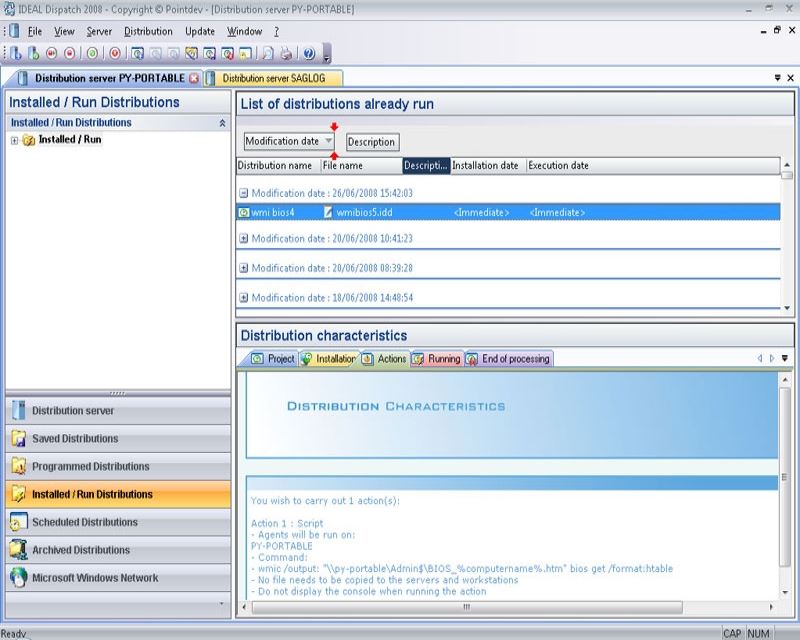Click the help question mark toolbar icon
The width and height of the screenshot is (800, 640).
[x=309, y=53]
